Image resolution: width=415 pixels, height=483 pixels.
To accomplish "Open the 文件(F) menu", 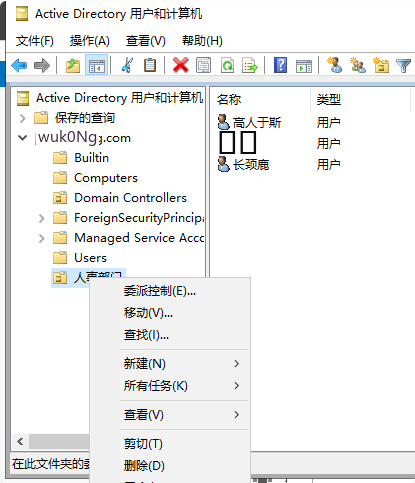I will pos(34,41).
